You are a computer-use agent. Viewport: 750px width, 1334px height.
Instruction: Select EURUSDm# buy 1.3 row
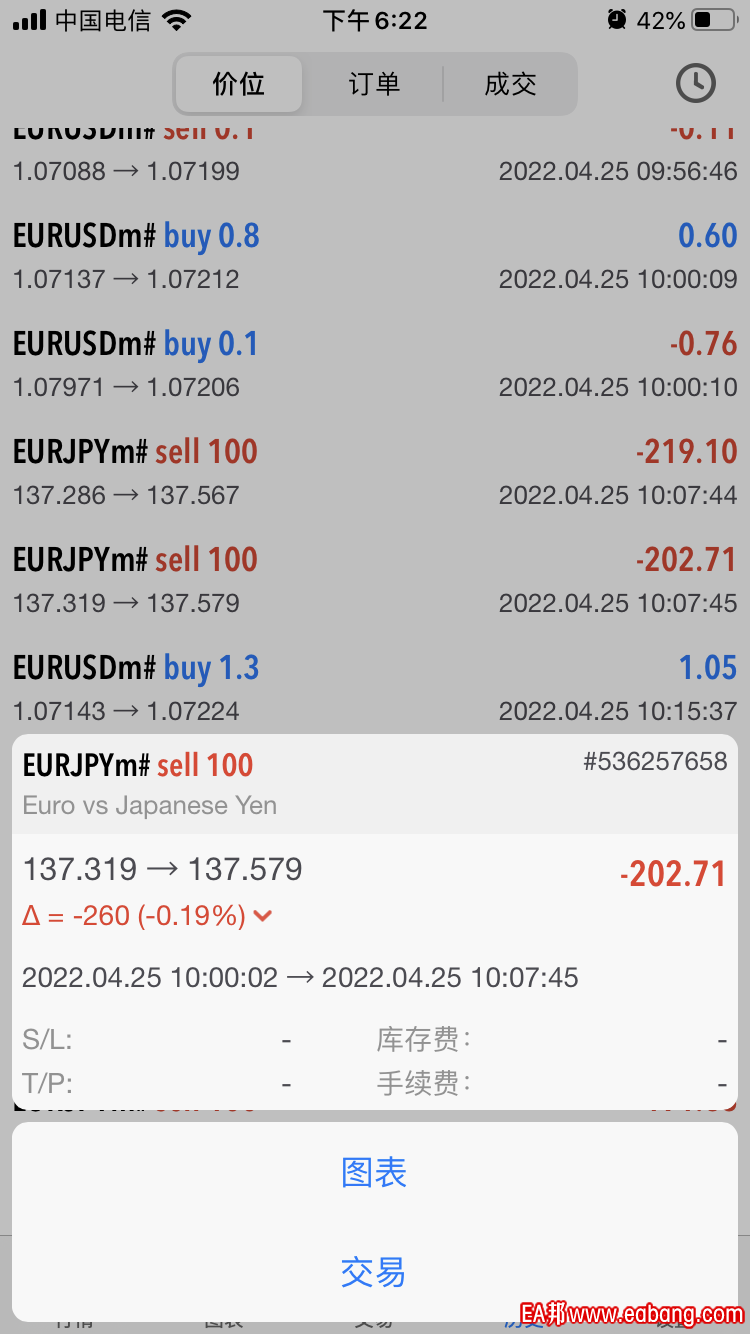coord(375,688)
